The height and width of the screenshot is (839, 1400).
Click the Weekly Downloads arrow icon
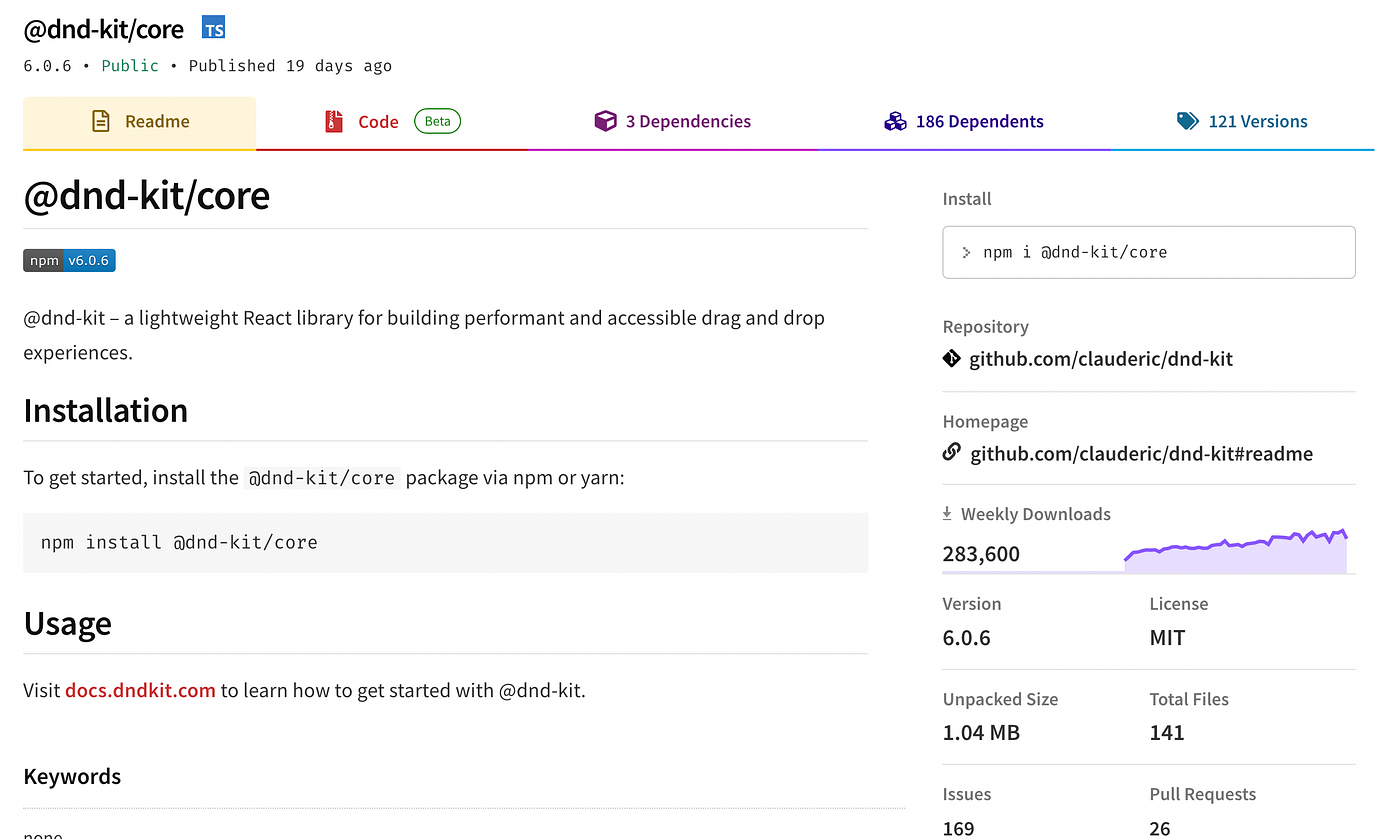point(947,514)
